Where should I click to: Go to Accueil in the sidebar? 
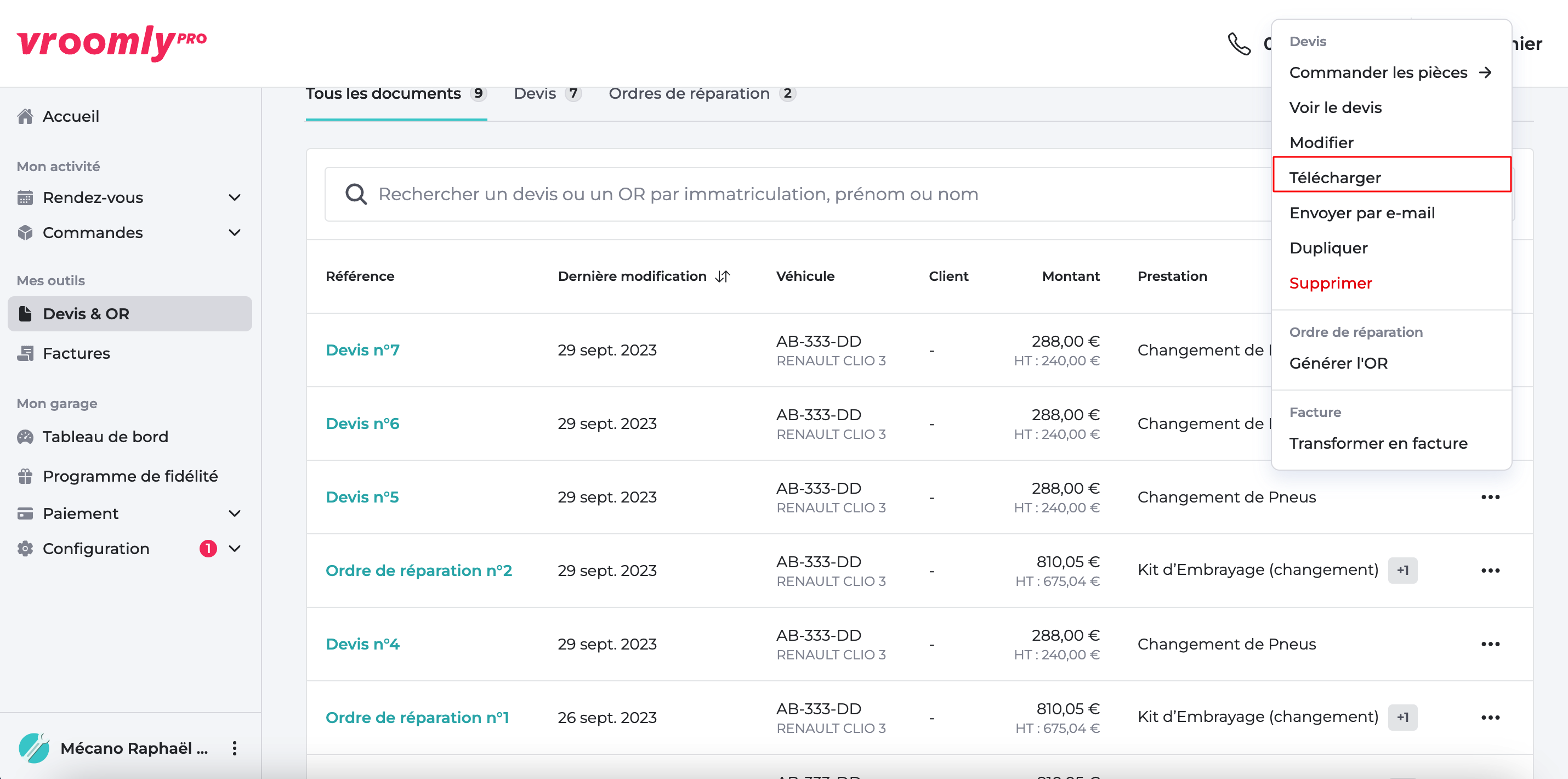129,116
